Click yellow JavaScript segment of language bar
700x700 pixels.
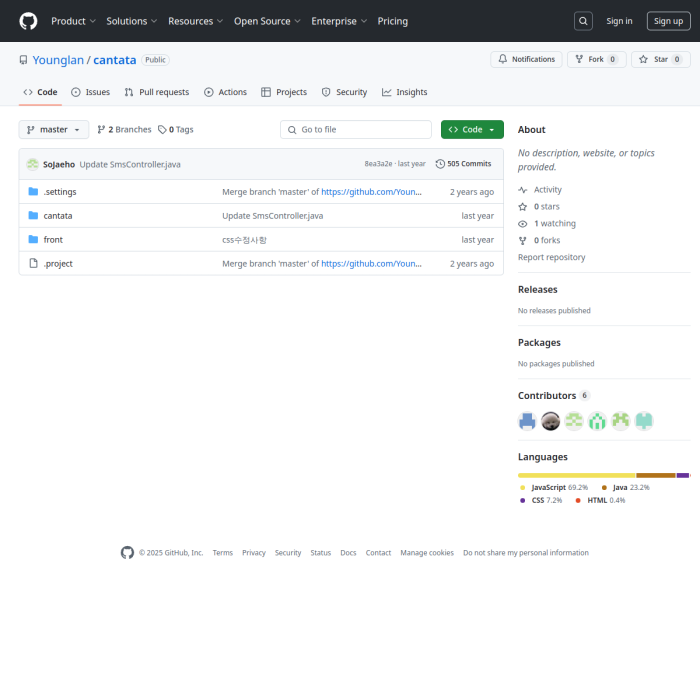click(576, 475)
